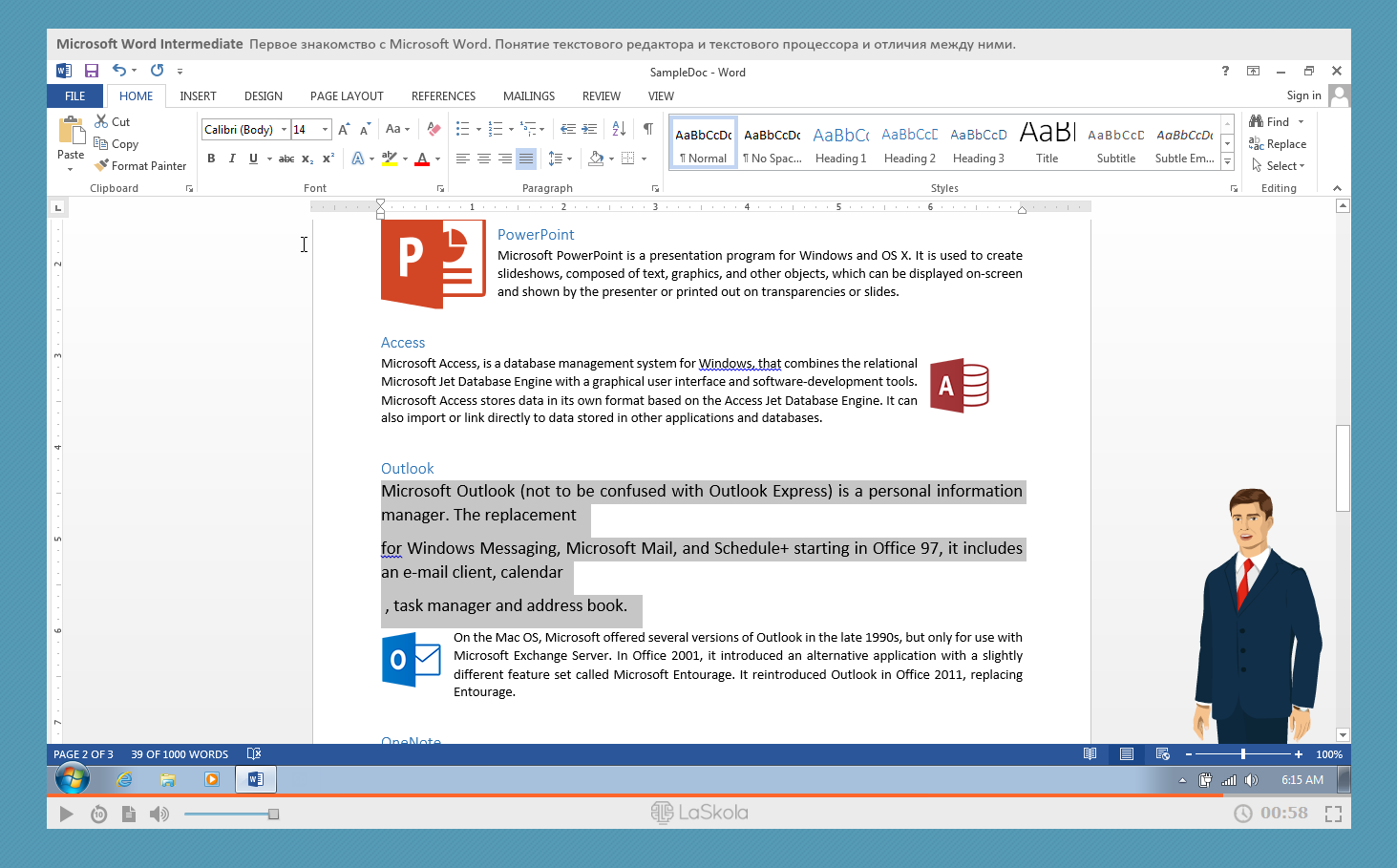The height and width of the screenshot is (868, 1397).
Task: Center align the selected paragraph
Action: (x=484, y=159)
